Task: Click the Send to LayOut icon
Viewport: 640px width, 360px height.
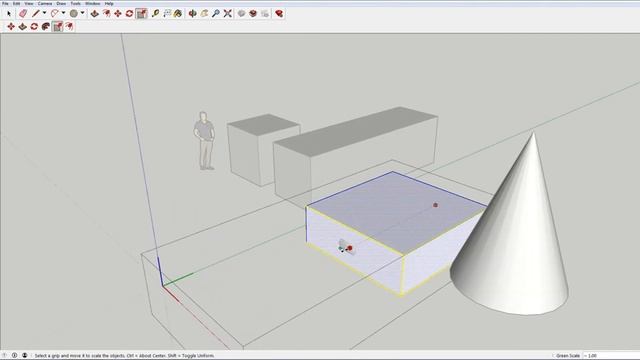Action: click(265, 13)
